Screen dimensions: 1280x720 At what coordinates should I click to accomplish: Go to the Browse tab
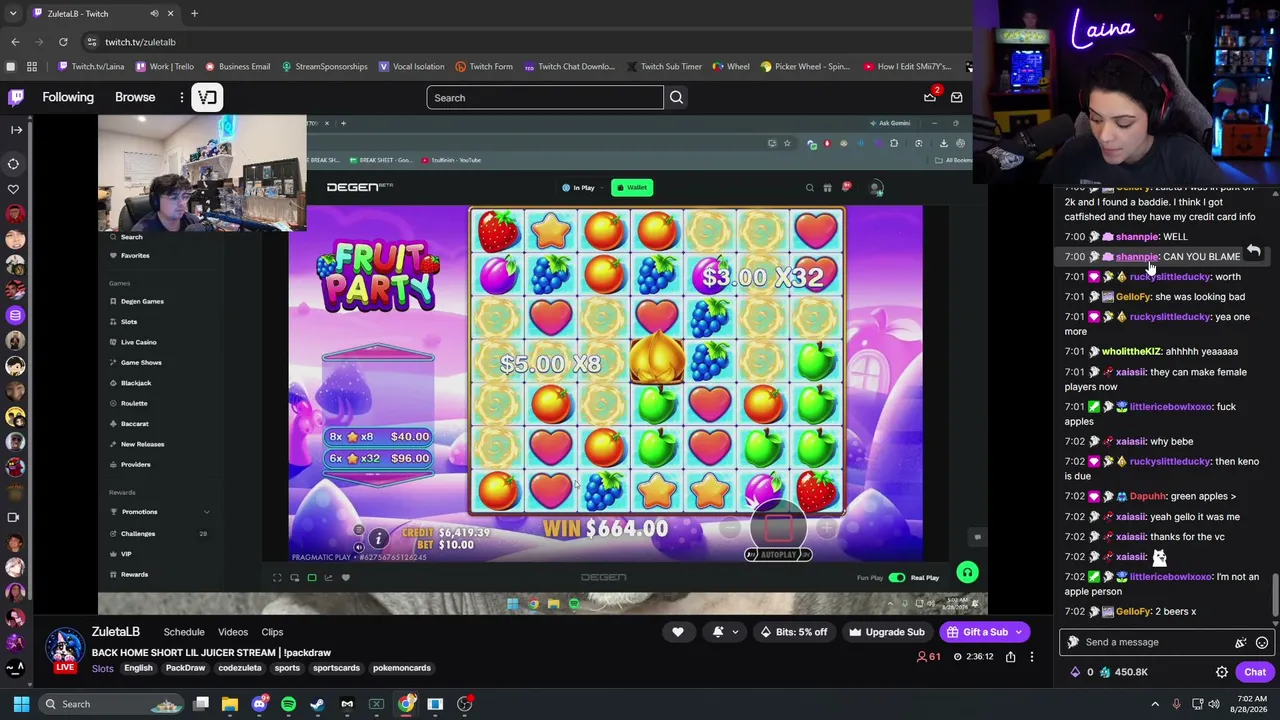(x=135, y=97)
